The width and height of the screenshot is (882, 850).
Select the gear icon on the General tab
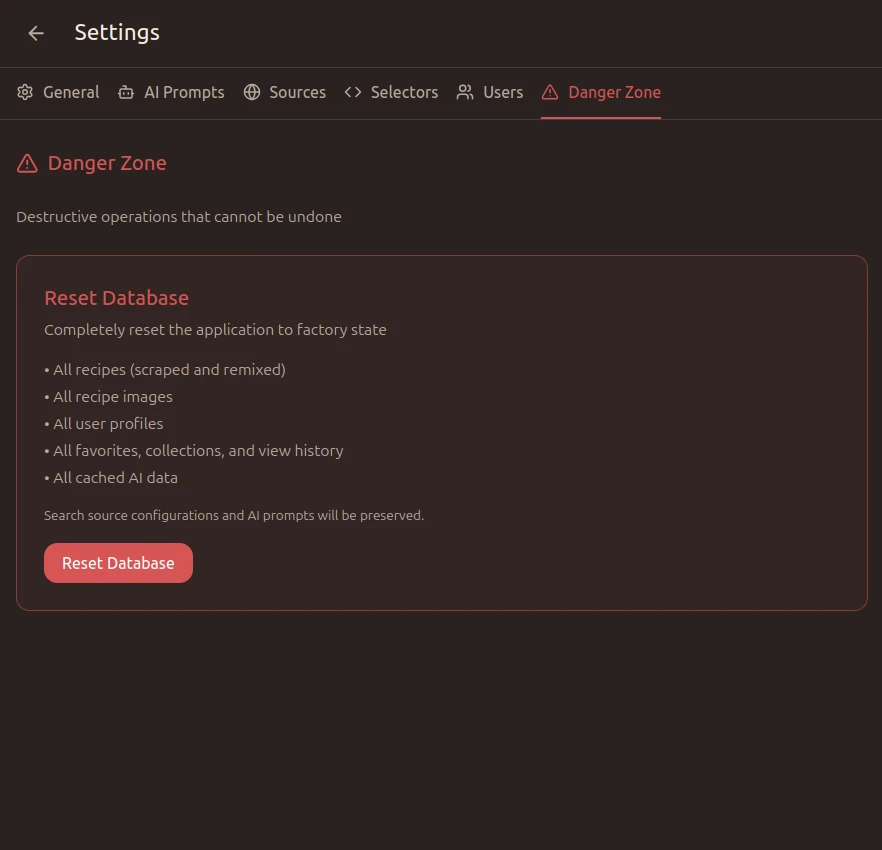coord(24,91)
